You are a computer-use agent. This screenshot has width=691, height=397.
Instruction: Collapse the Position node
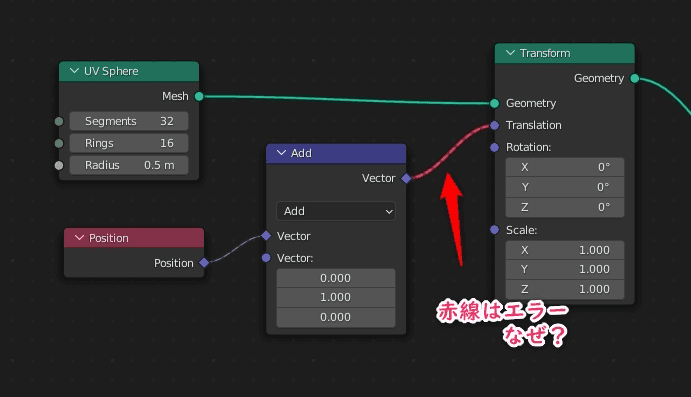79,238
